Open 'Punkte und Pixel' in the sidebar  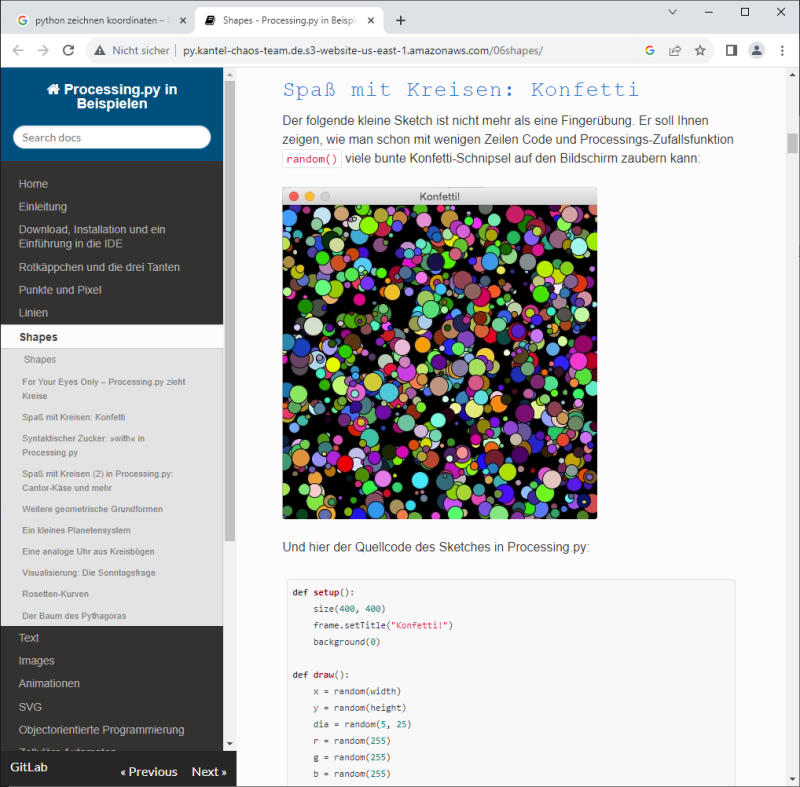pos(60,290)
